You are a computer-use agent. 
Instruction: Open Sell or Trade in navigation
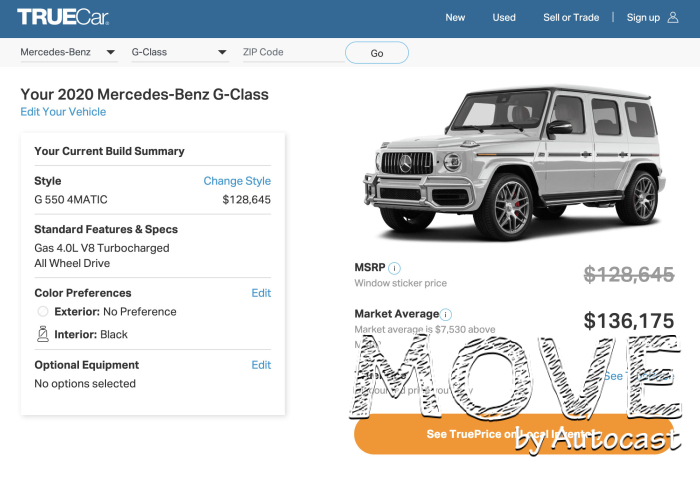[571, 17]
